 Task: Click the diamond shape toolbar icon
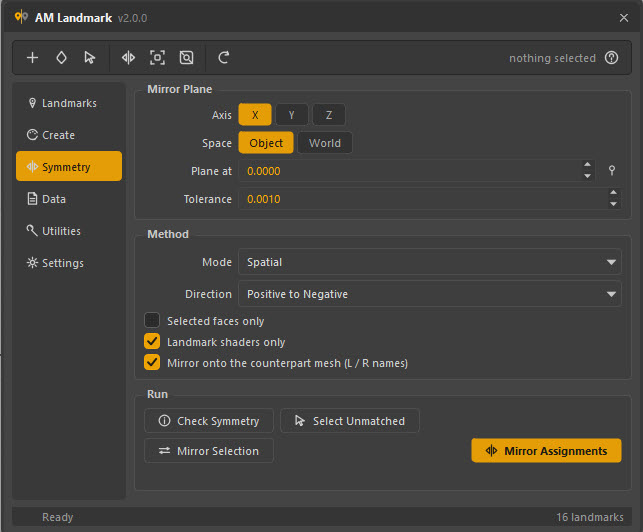[x=61, y=58]
